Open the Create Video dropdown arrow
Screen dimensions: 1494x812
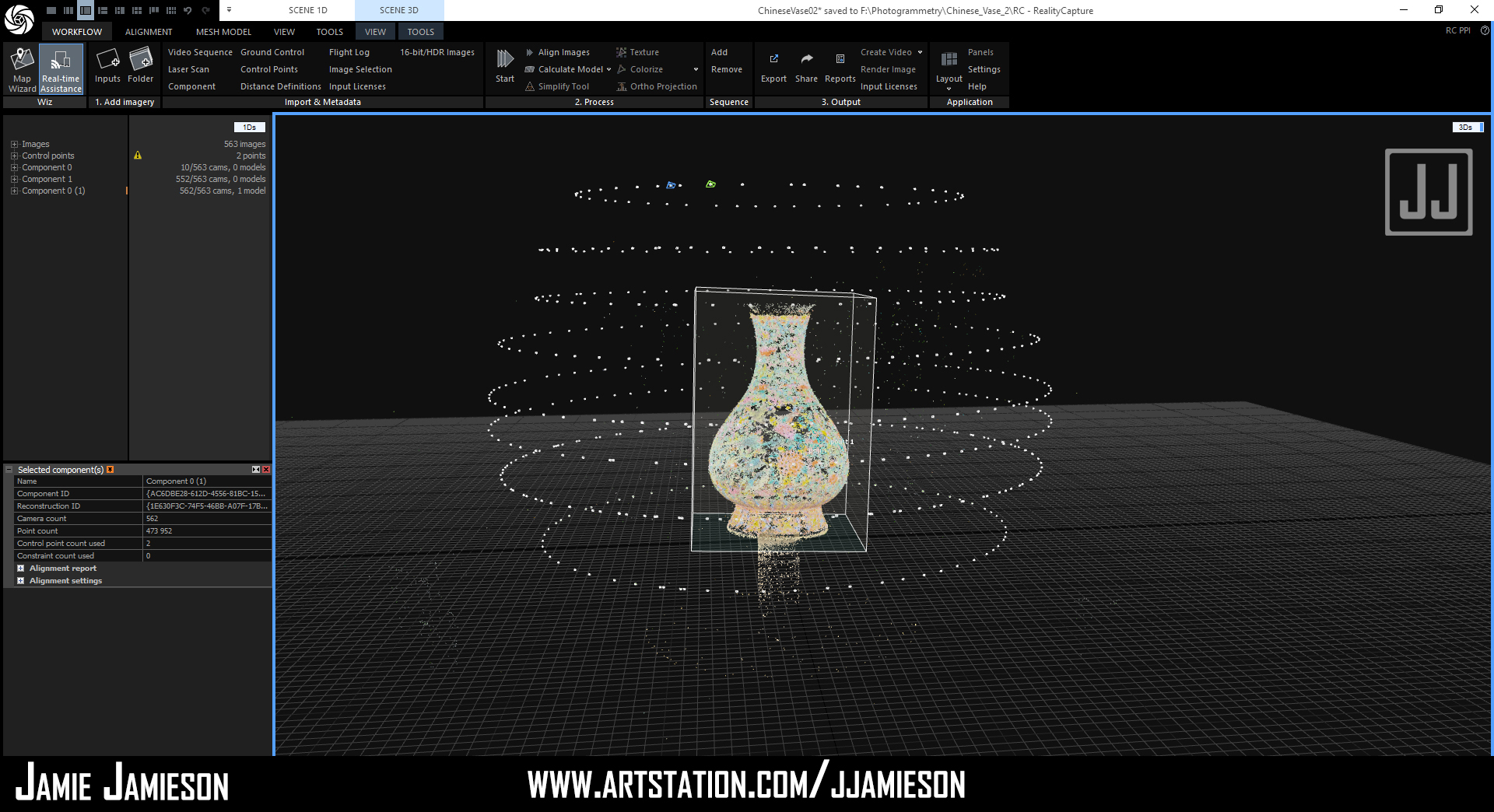[x=920, y=53]
